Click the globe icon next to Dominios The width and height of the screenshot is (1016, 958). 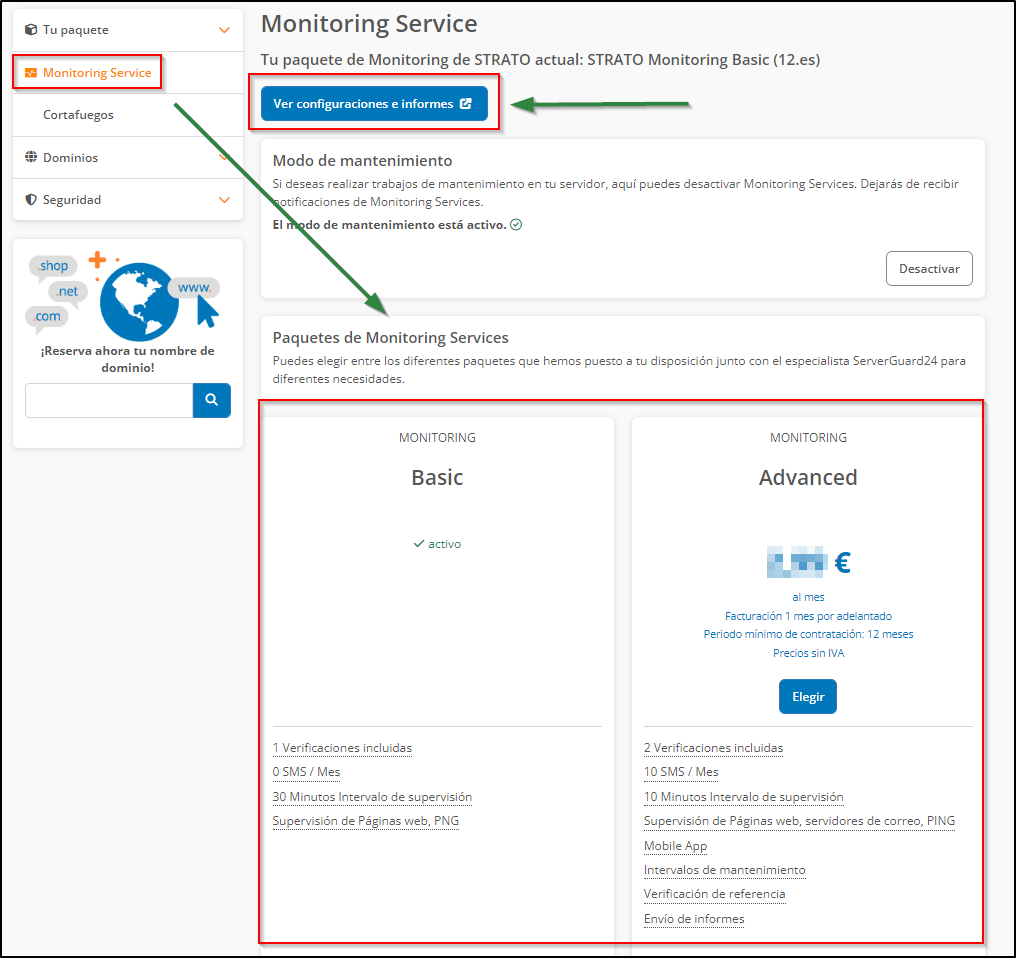pos(29,157)
